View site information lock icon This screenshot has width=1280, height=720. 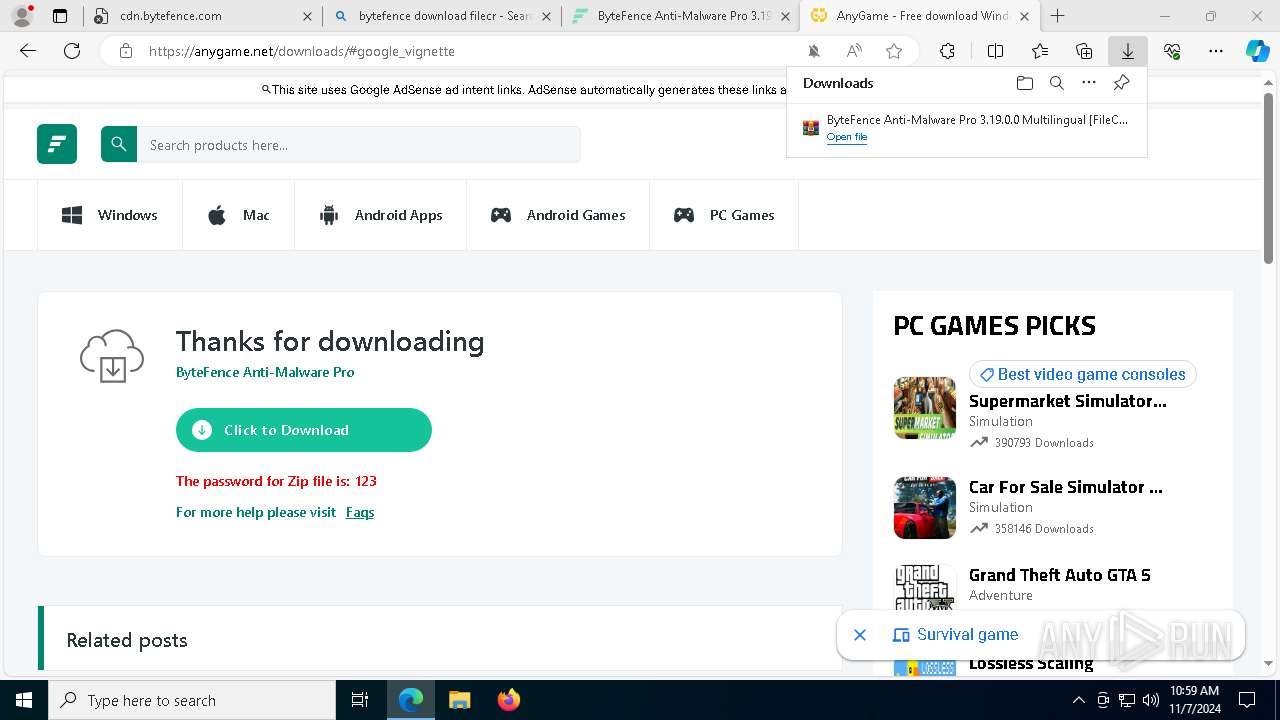(x=126, y=51)
